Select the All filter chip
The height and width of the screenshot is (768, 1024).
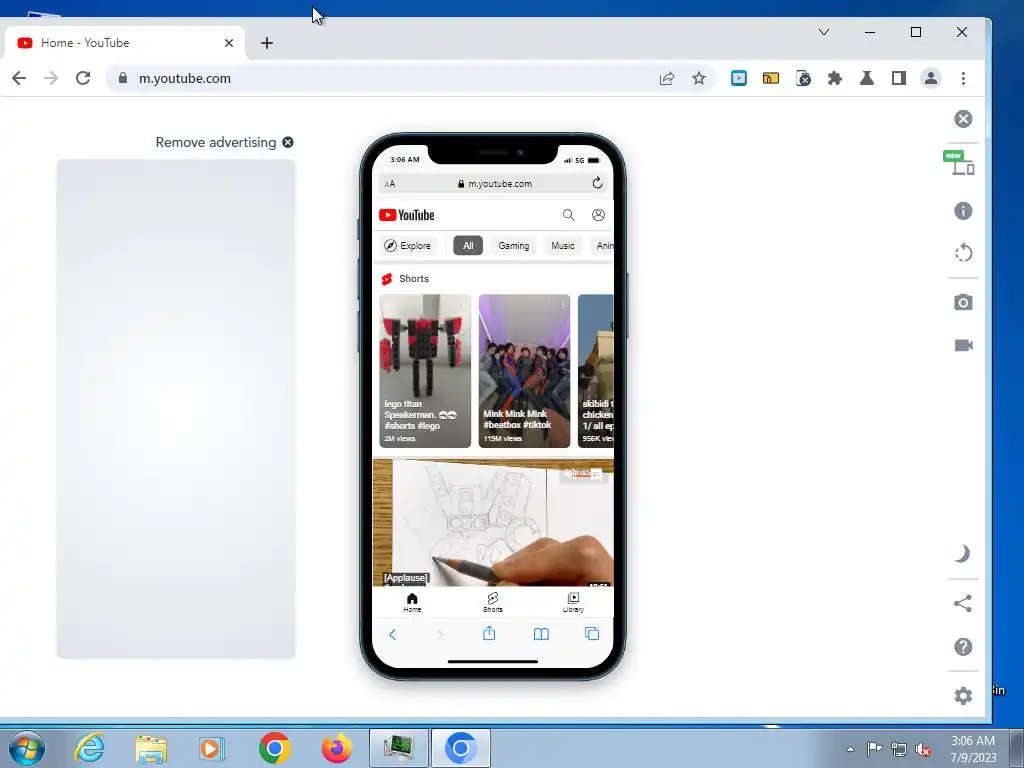(x=468, y=246)
